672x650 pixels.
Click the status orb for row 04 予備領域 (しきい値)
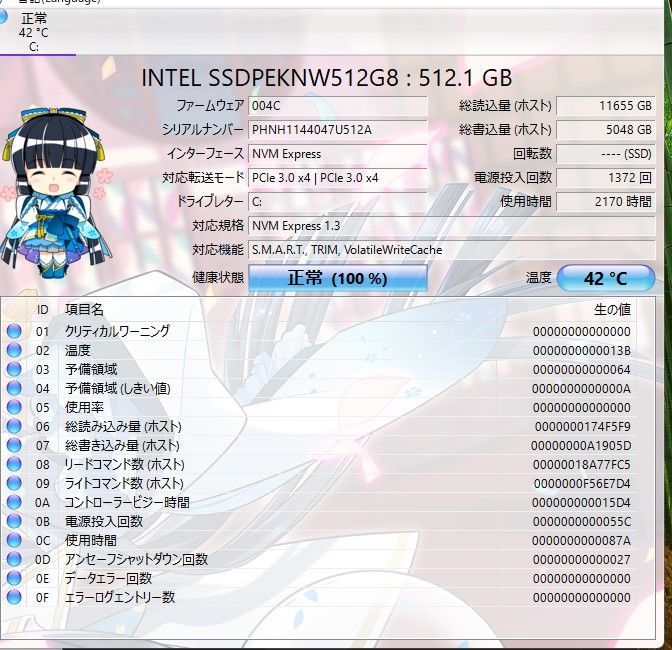14,388
